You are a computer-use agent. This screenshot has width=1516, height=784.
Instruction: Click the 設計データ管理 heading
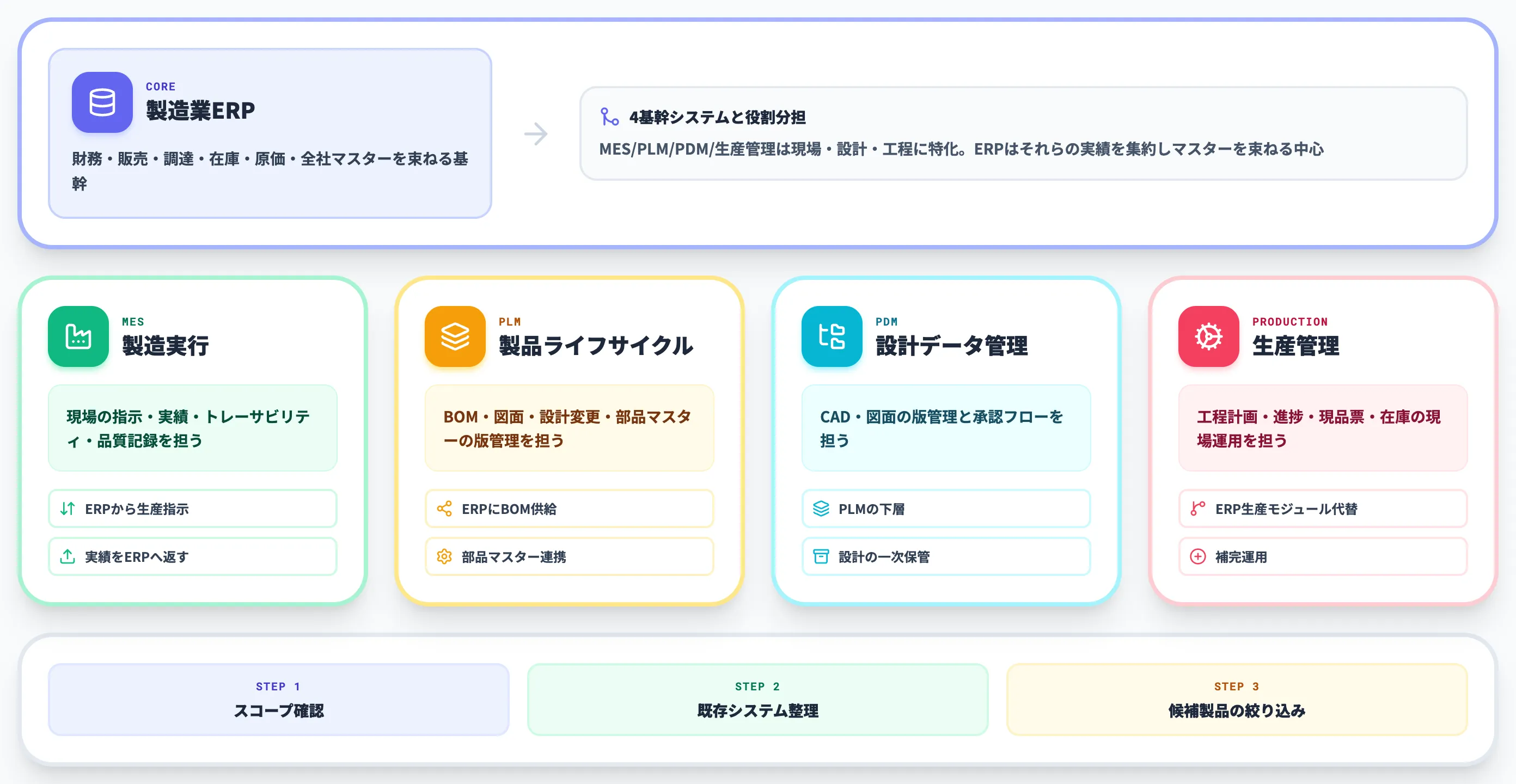(x=952, y=346)
